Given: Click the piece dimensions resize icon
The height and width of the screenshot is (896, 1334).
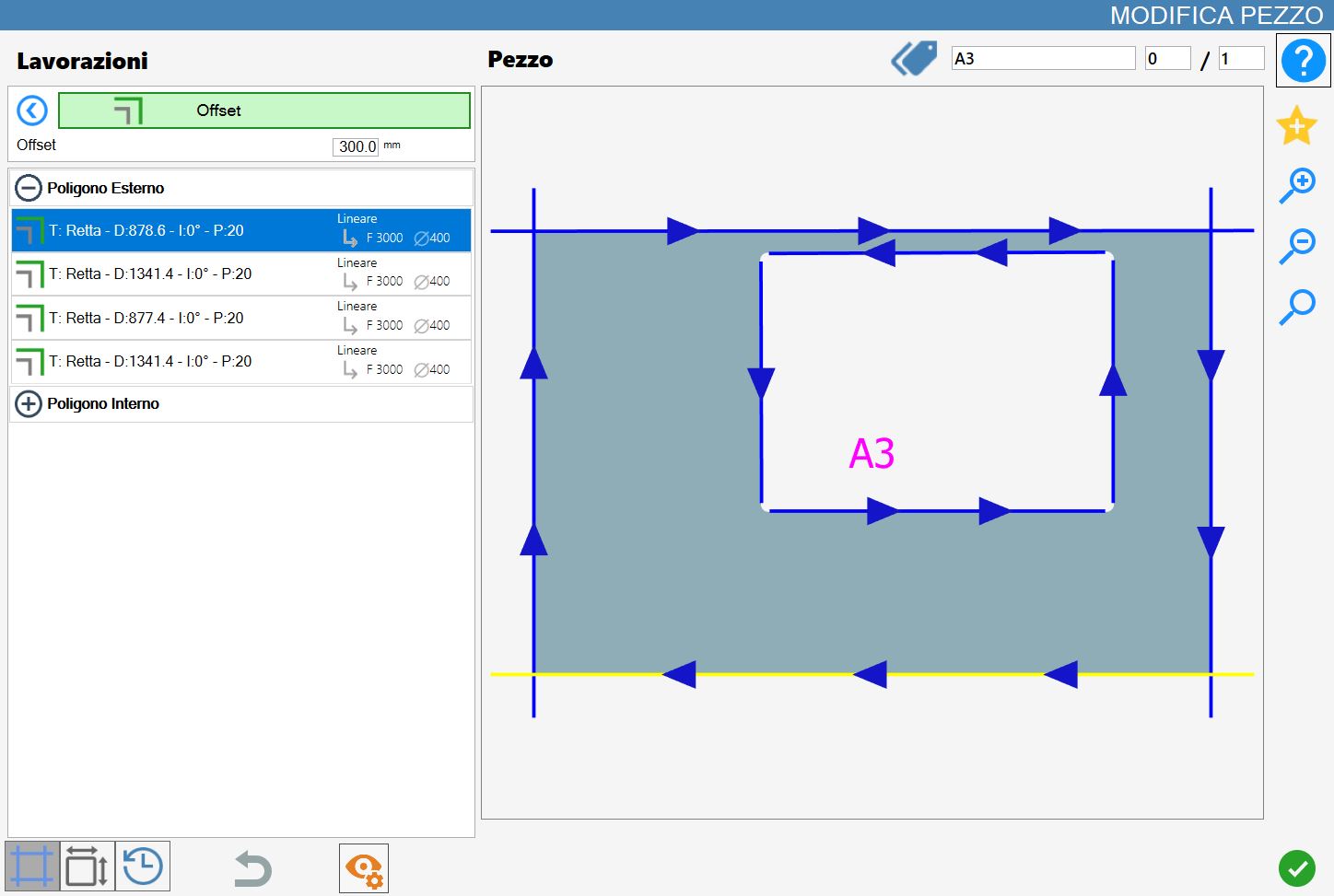Looking at the screenshot, I should 88,867.
